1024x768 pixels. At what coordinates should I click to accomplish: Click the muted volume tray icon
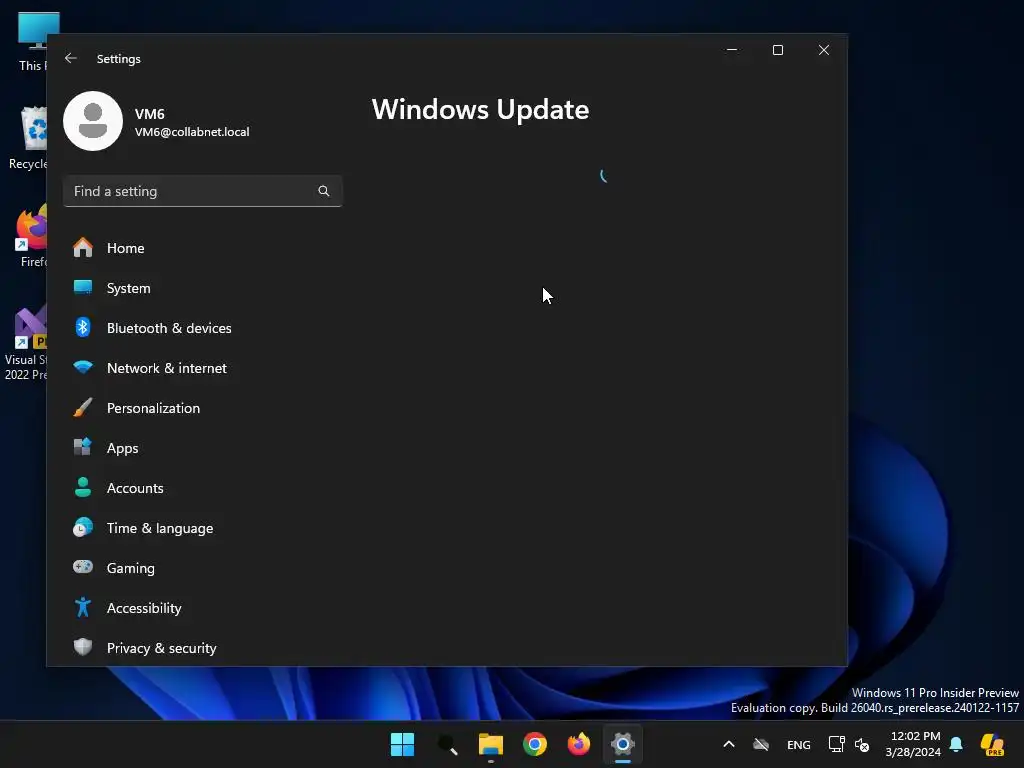(862, 744)
